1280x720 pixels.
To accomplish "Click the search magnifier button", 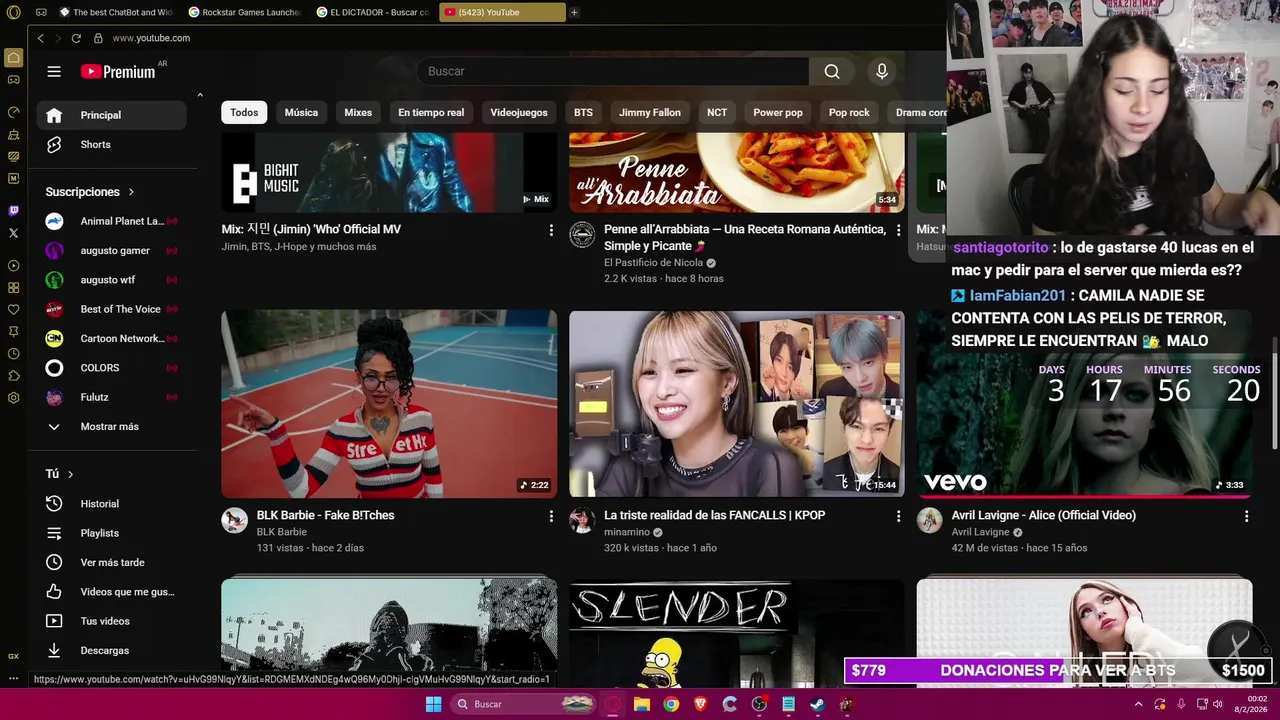I will pos(832,71).
